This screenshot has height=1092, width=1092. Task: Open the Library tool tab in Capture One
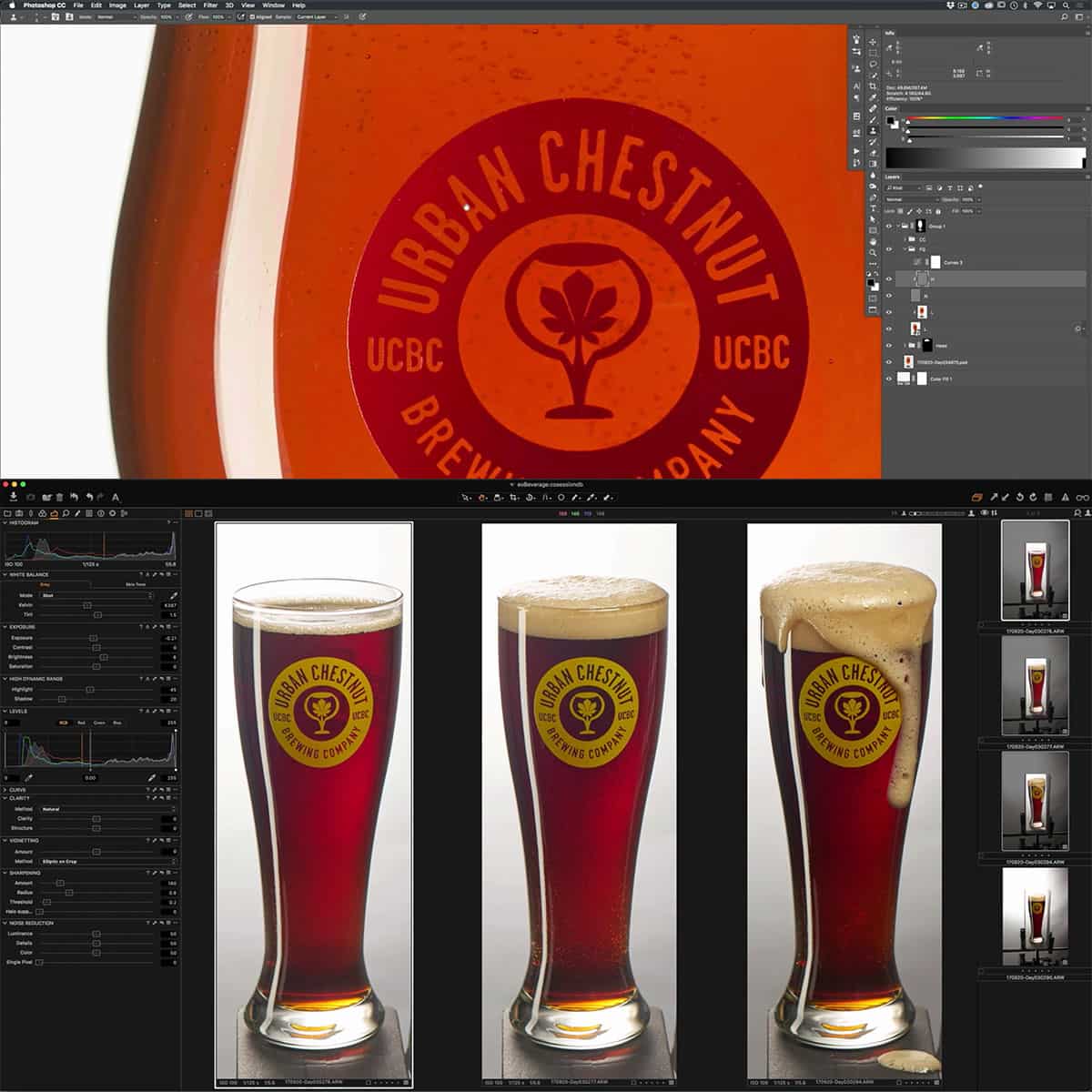[8, 512]
